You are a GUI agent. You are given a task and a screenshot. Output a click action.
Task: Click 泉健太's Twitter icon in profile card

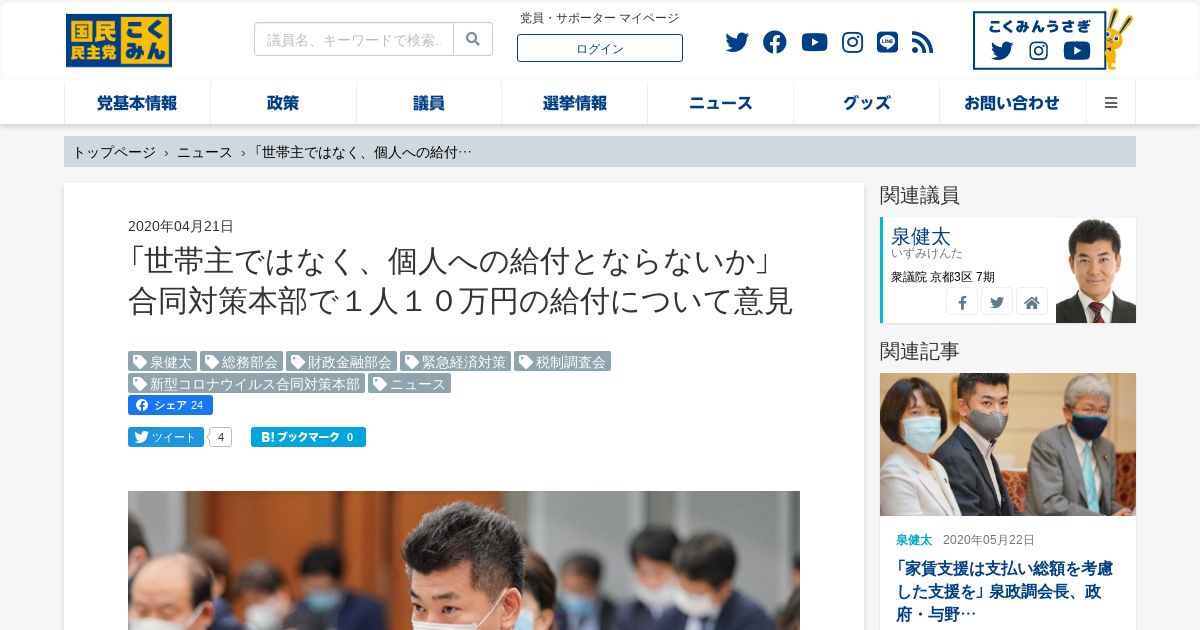click(997, 302)
